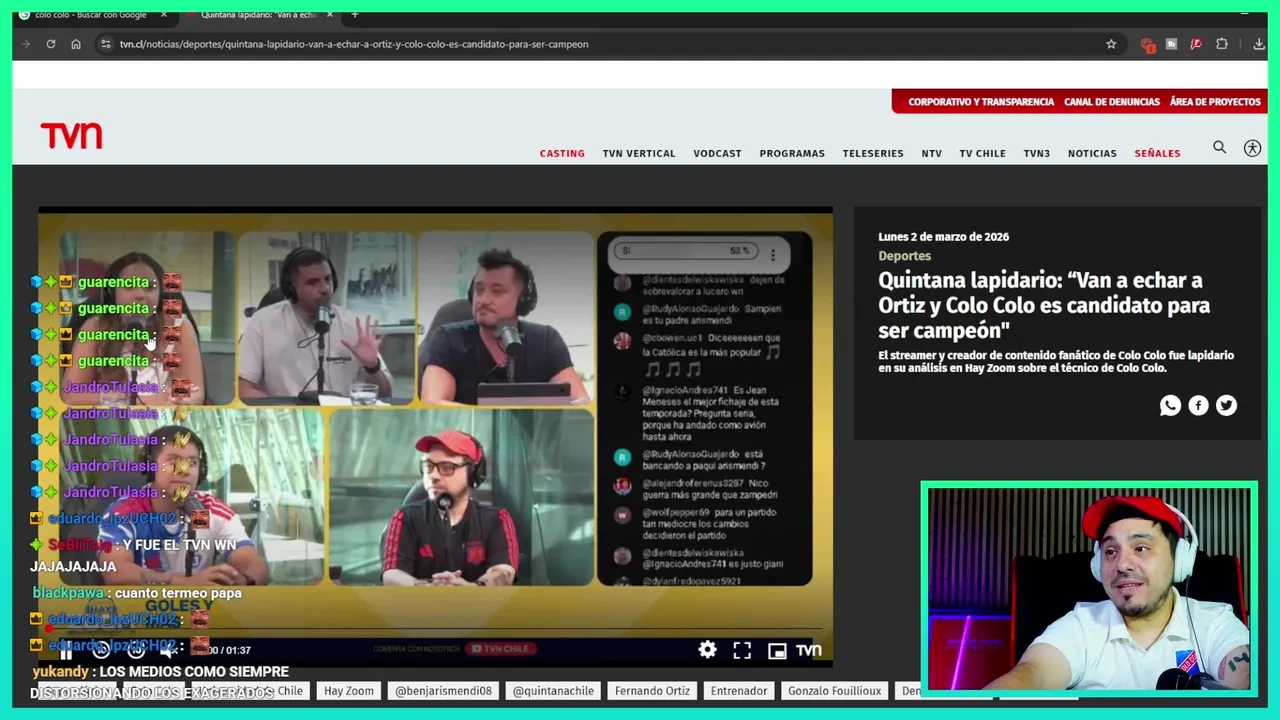Go forward in browser history
The width and height of the screenshot is (1280, 720).
pyautogui.click(x=25, y=44)
